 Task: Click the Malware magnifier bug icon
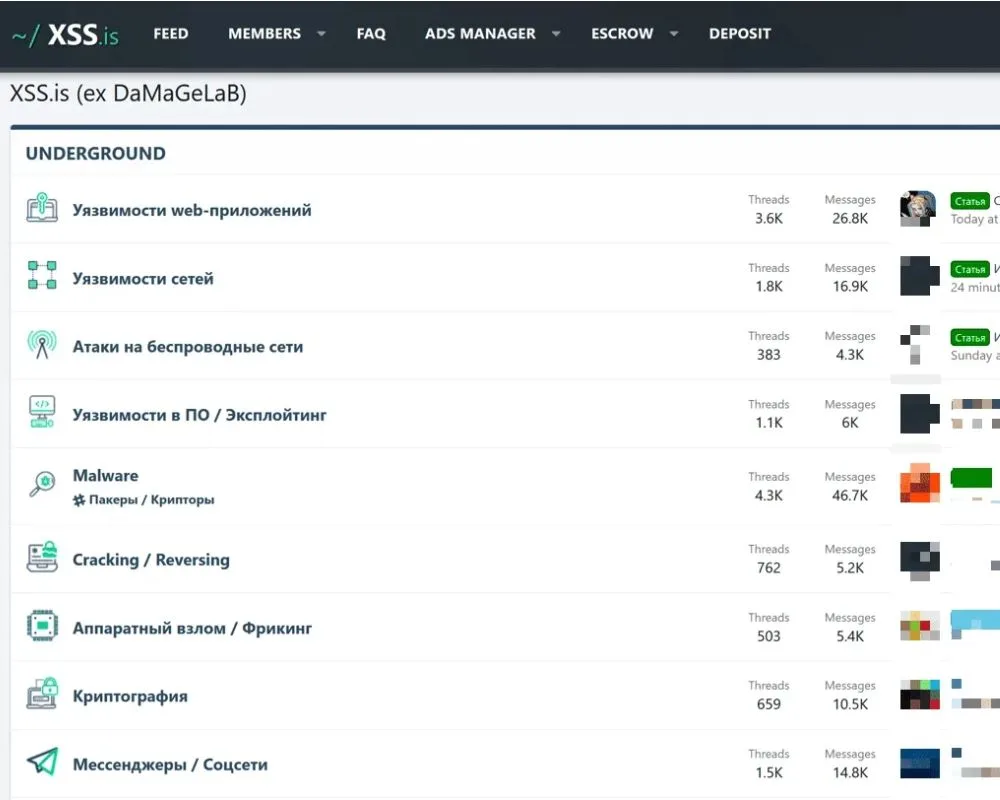click(x=42, y=485)
